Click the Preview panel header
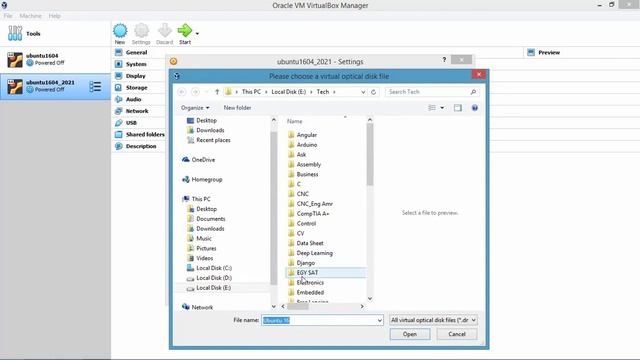Screen dimensions: 640x360 tap(549, 52)
